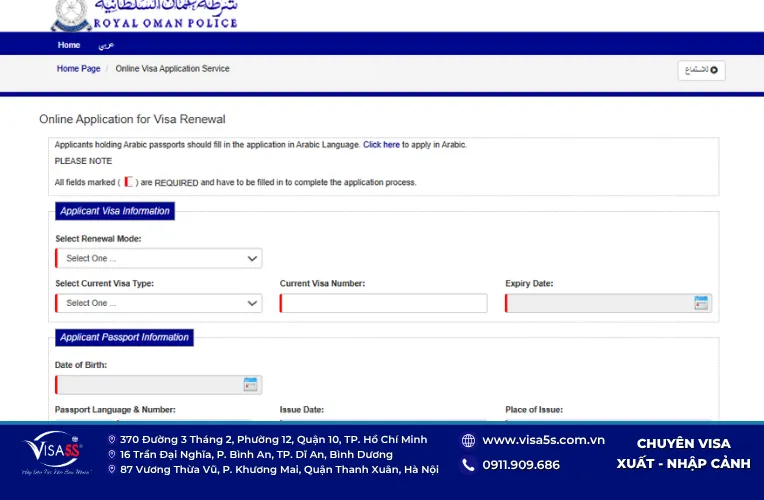The height and width of the screenshot is (500, 764).
Task: Click the Online Visa Application Service breadcrumb text
Action: point(172,69)
